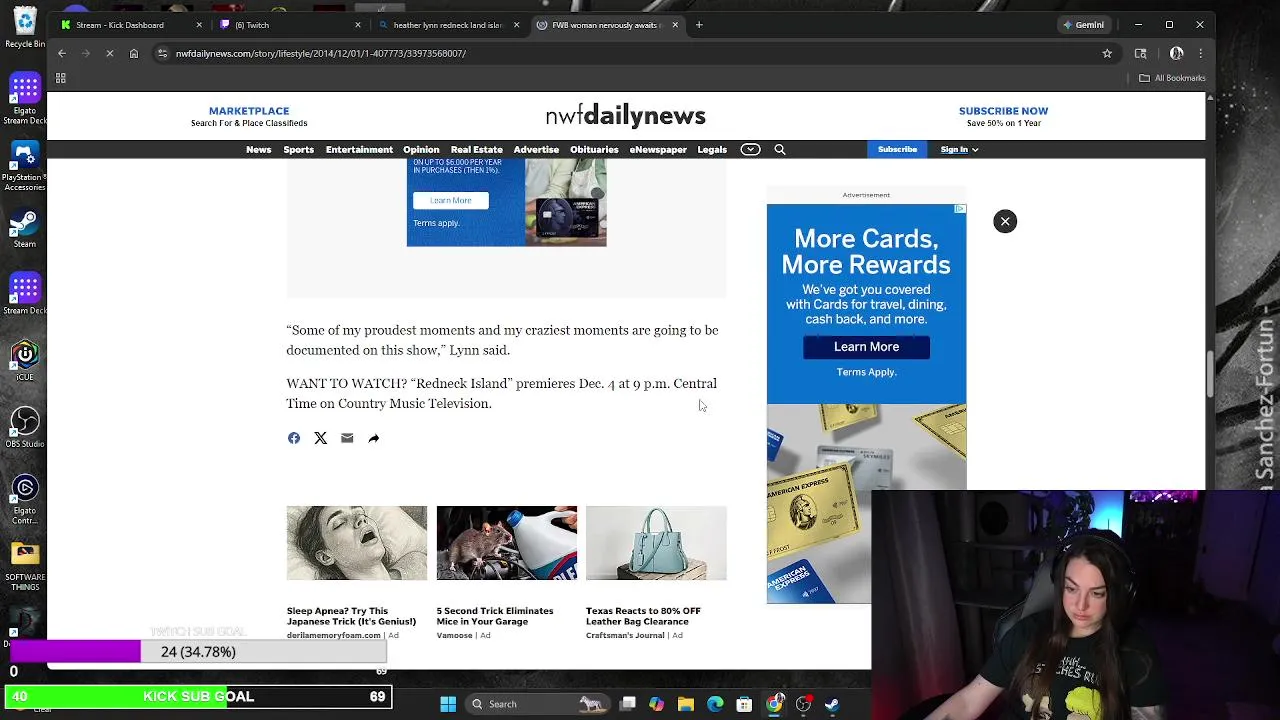Click 5 Second Trick Eliminates Mice headline
The image size is (1280, 720).
pos(494,616)
